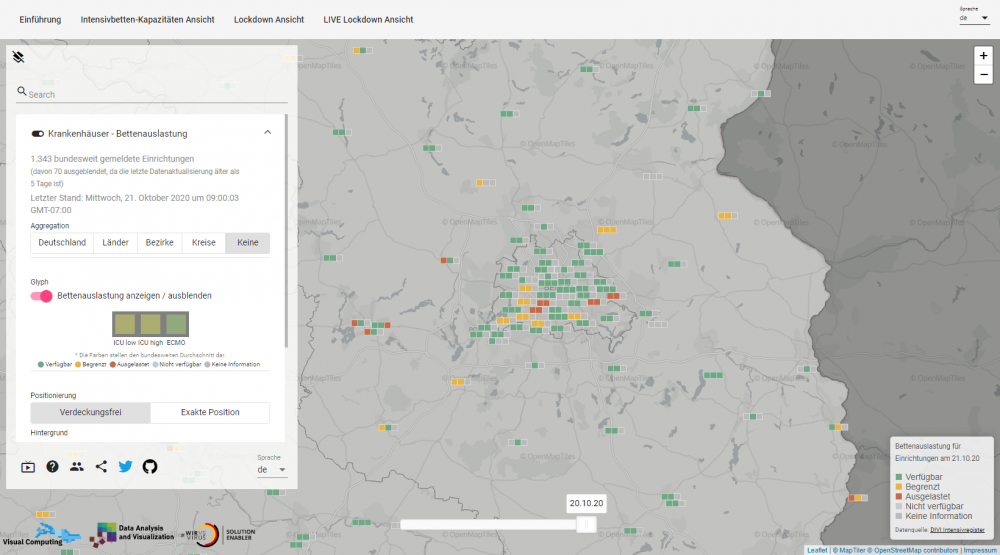Screen dimensions: 1000x555
Task: Zoom out the map with minus button
Action: pos(984,75)
